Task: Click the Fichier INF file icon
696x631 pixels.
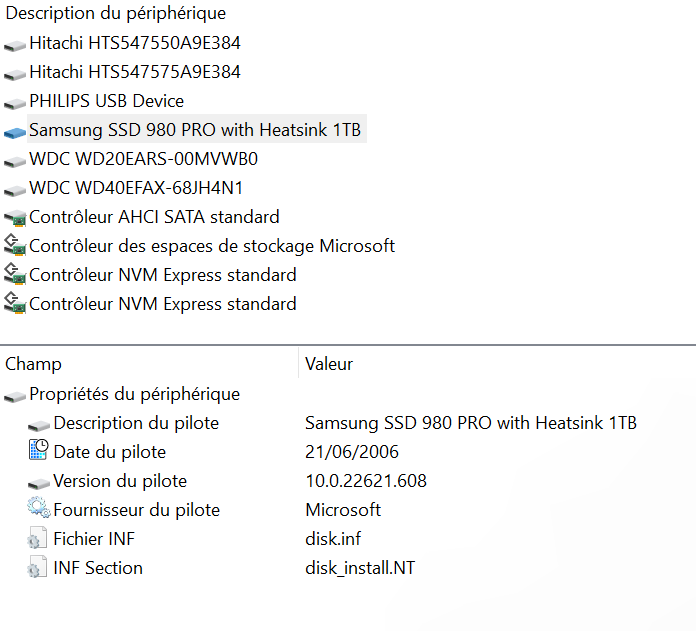Action: [x=38, y=539]
